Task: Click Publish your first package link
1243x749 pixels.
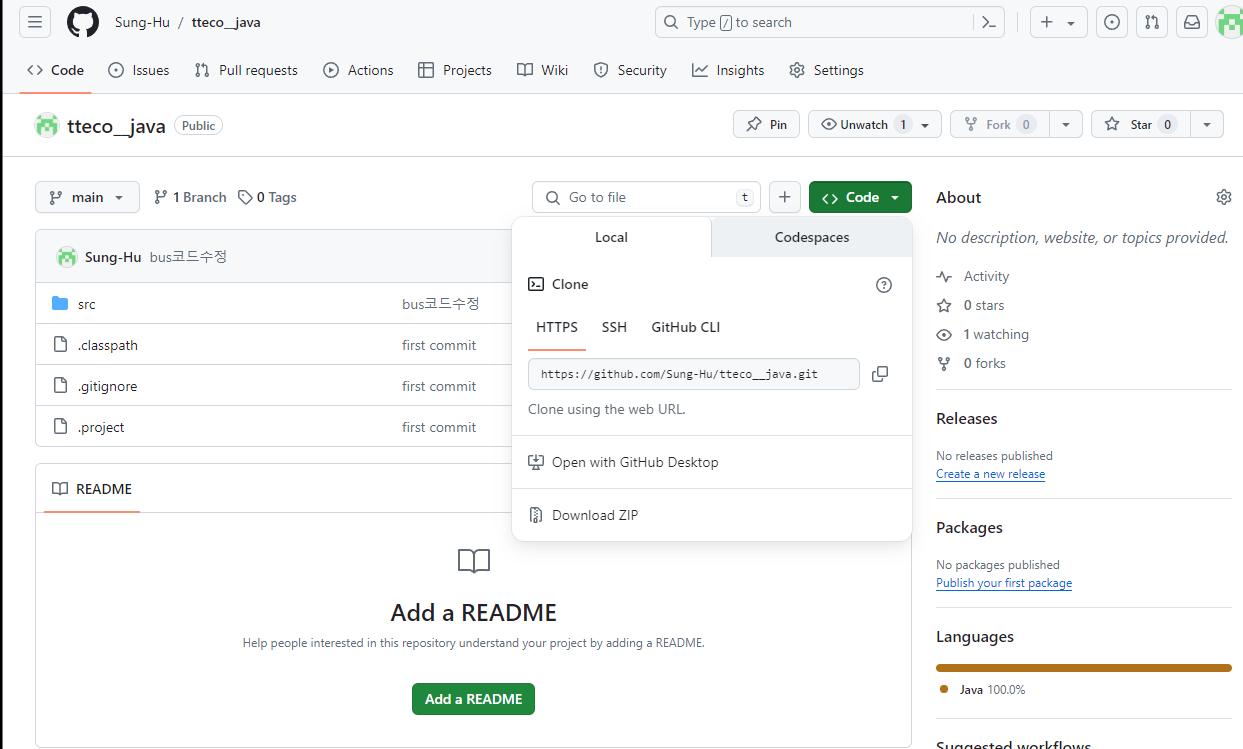Action: click(1004, 583)
